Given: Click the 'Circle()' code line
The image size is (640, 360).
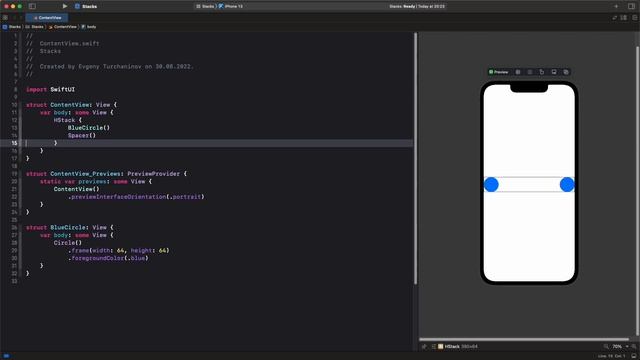Looking at the screenshot, I should point(68,242).
